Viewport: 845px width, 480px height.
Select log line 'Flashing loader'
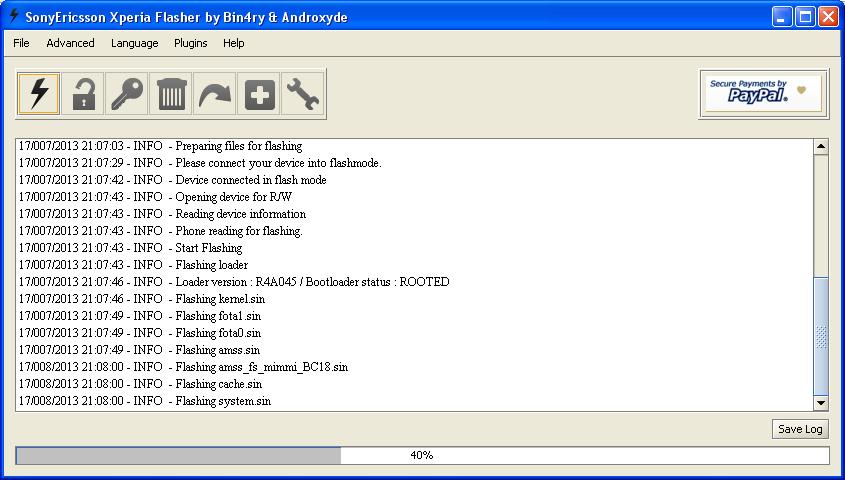click(133, 265)
